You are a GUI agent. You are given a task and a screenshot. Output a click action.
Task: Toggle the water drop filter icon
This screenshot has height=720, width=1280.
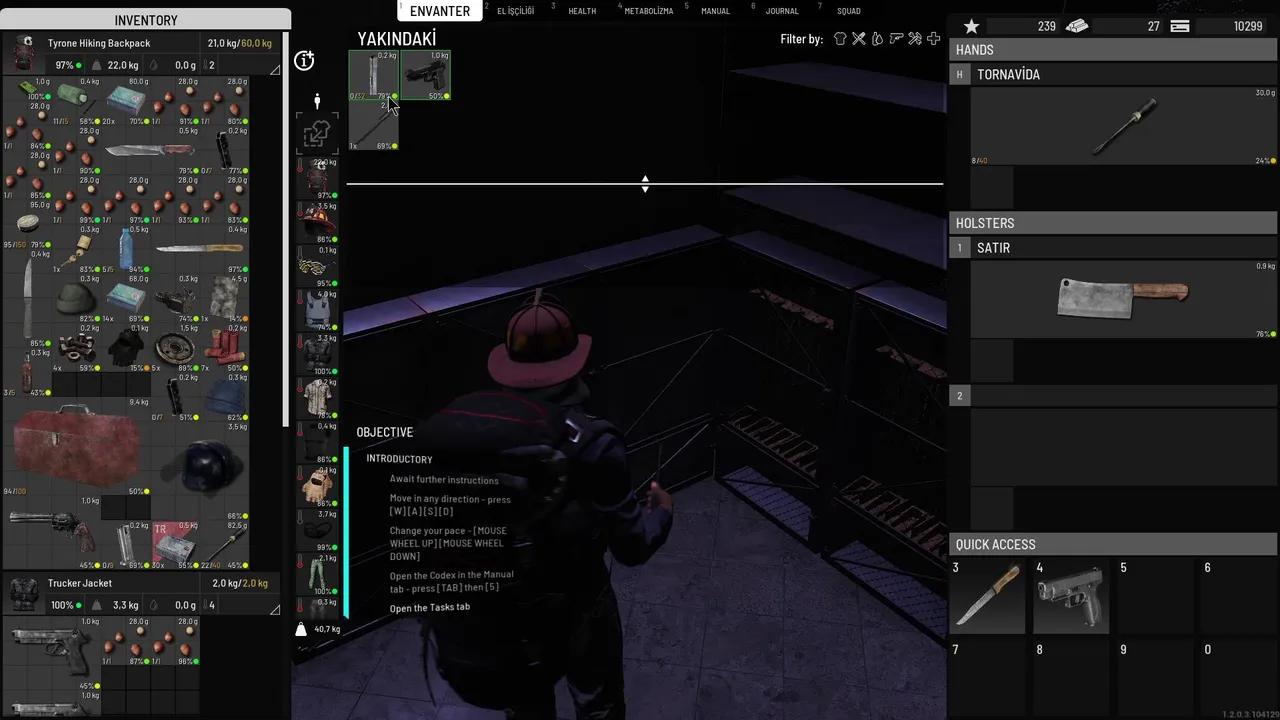pyautogui.click(x=877, y=39)
